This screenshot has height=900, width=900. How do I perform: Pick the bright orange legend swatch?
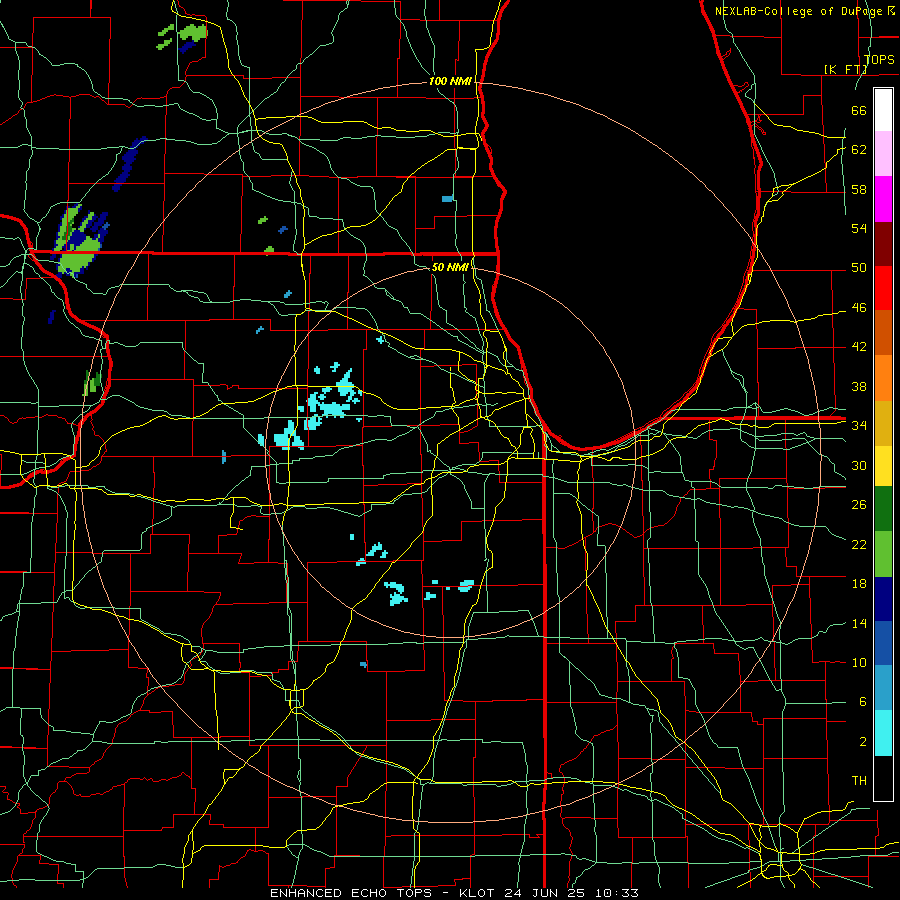(883, 377)
